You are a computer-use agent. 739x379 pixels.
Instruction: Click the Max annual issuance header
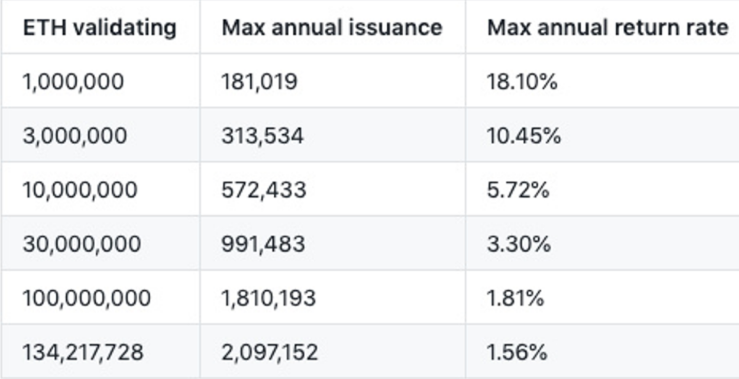(x=332, y=28)
